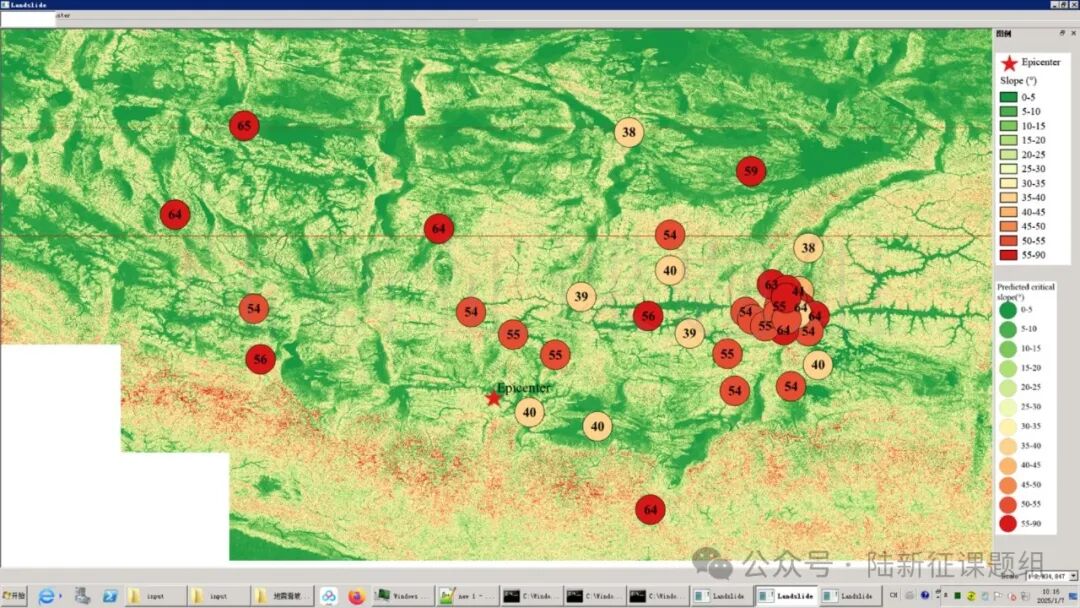The height and width of the screenshot is (608, 1080).
Task: Open the first input folder taskbar button
Action: (x=156, y=596)
